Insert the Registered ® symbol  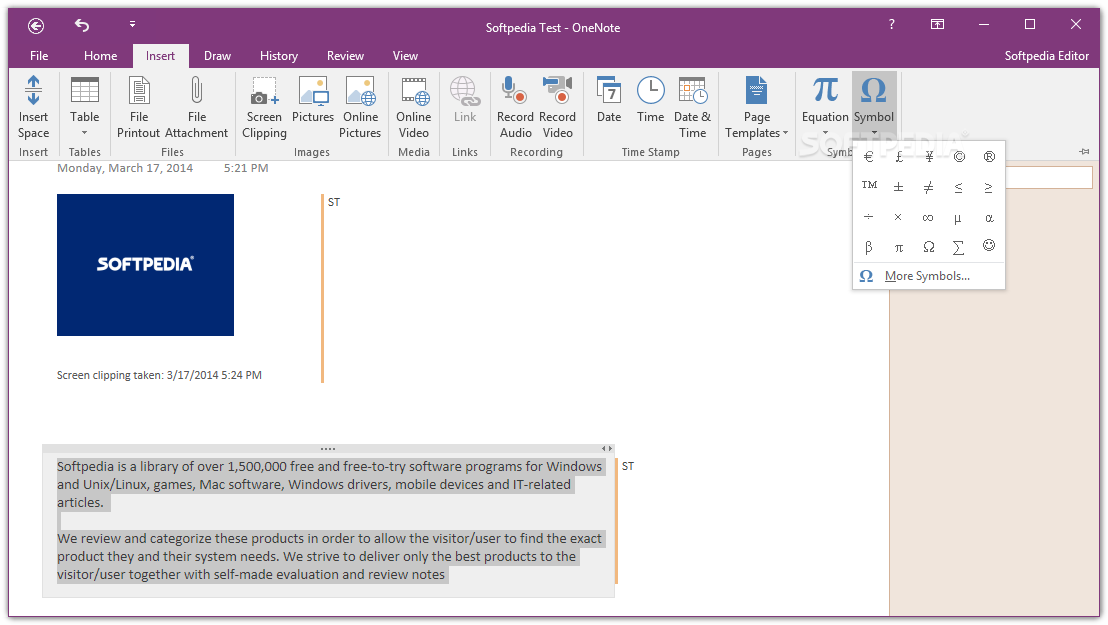989,157
